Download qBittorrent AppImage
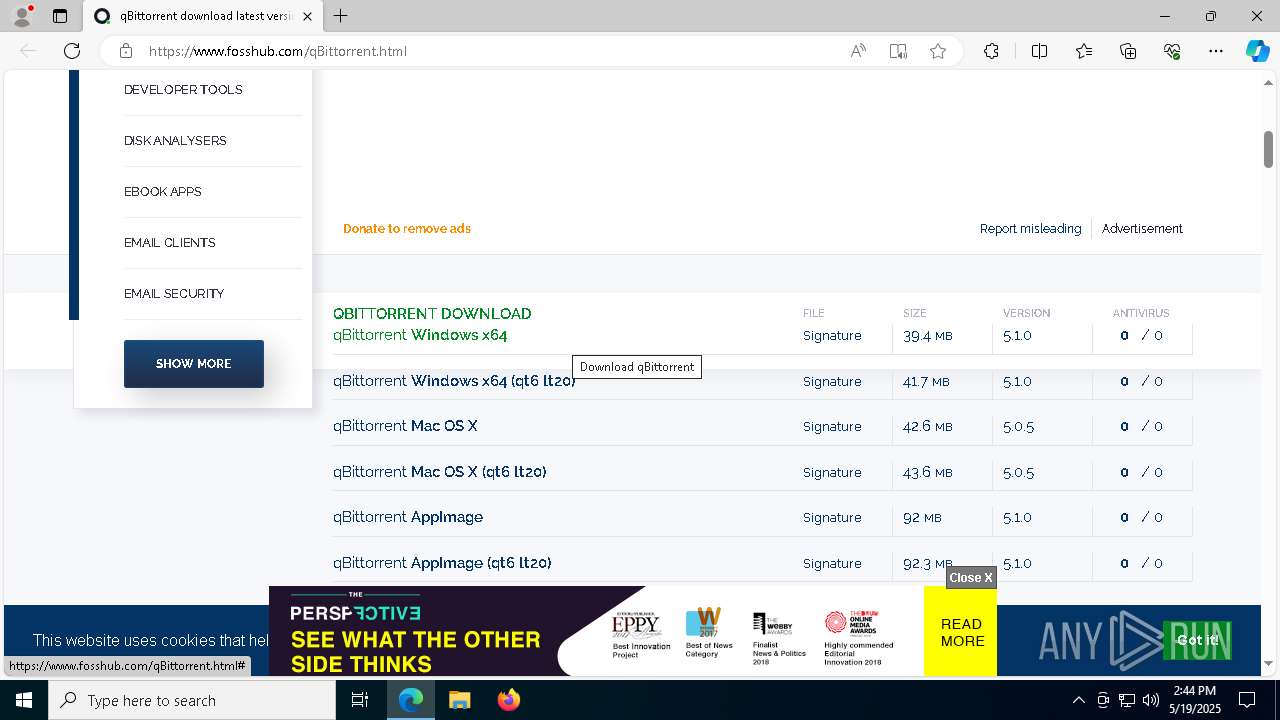This screenshot has width=1280, height=720. (x=408, y=517)
